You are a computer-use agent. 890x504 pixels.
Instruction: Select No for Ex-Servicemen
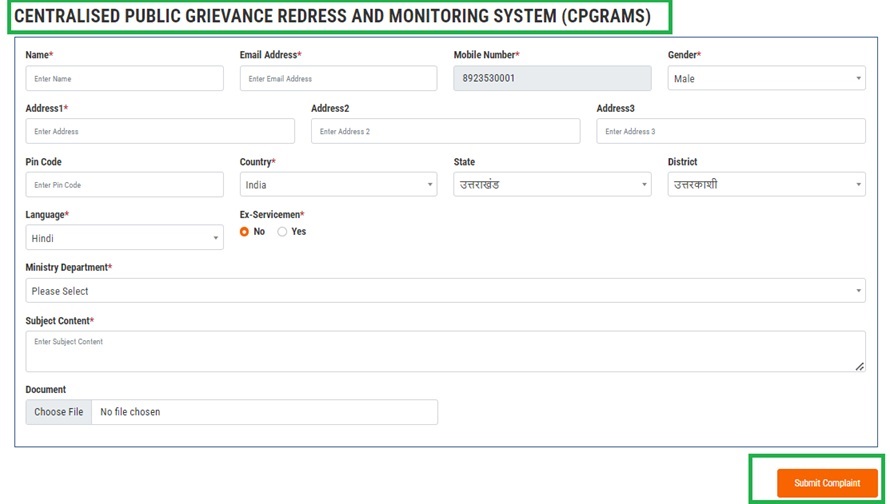pos(245,232)
